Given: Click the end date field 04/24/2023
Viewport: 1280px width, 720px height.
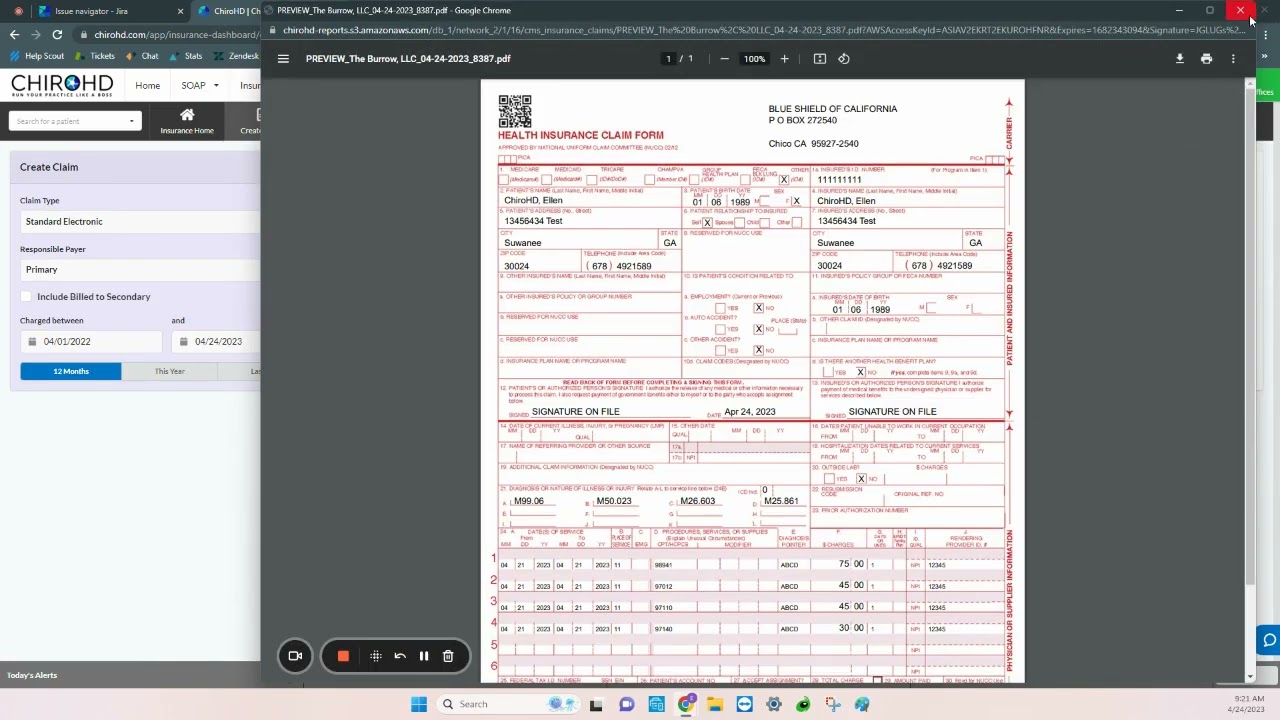Looking at the screenshot, I should pyautogui.click(x=218, y=342).
